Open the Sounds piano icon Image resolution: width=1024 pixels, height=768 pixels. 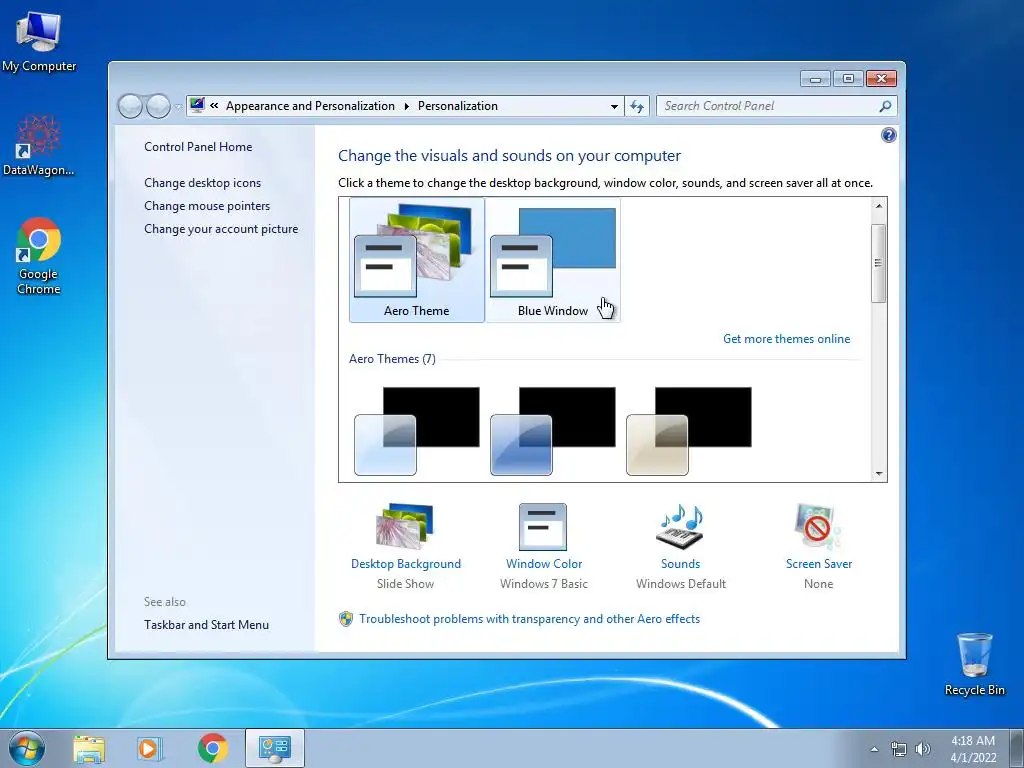pos(680,526)
